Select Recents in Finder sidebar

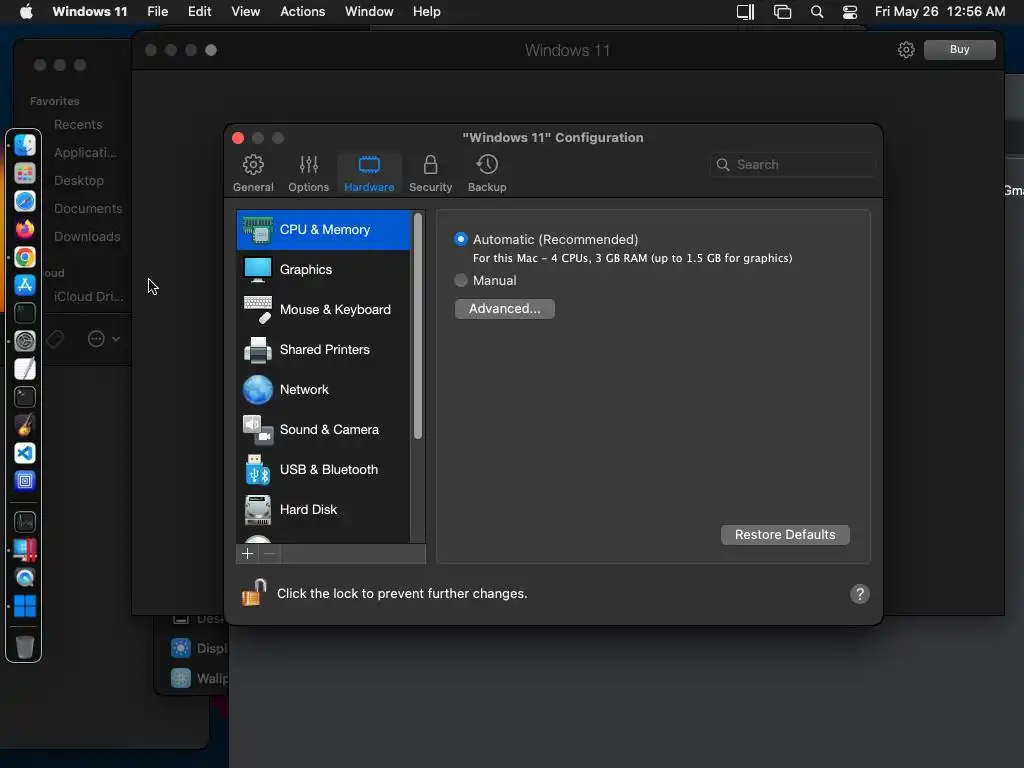(78, 125)
